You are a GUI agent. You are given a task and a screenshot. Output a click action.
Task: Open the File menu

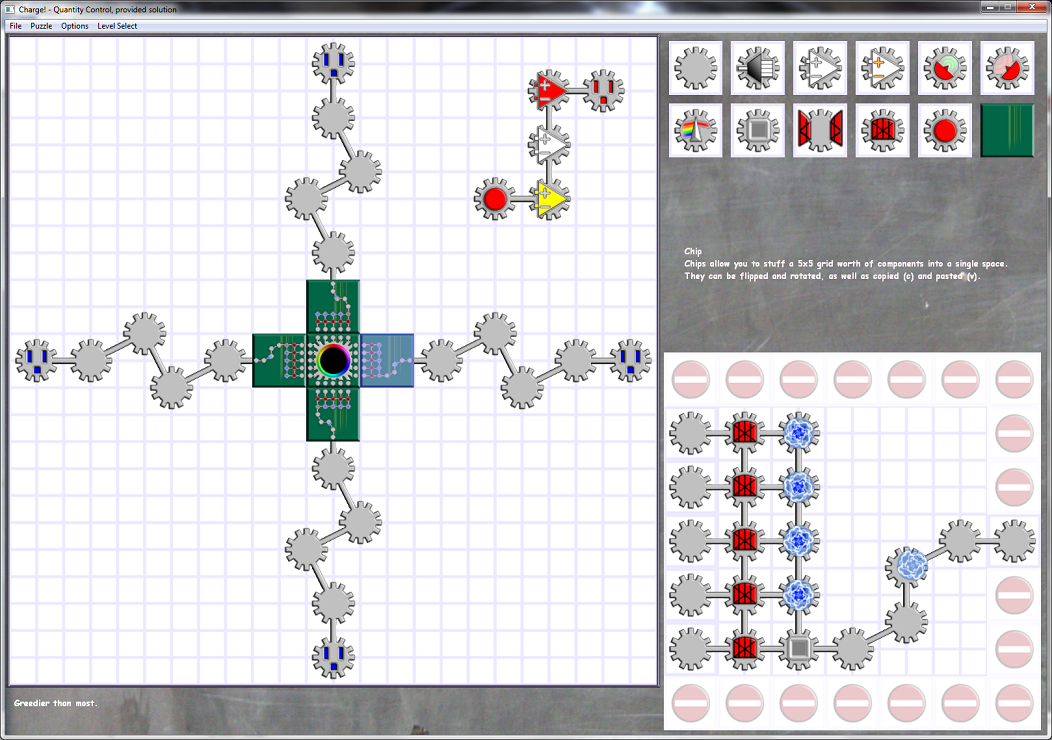coord(15,26)
